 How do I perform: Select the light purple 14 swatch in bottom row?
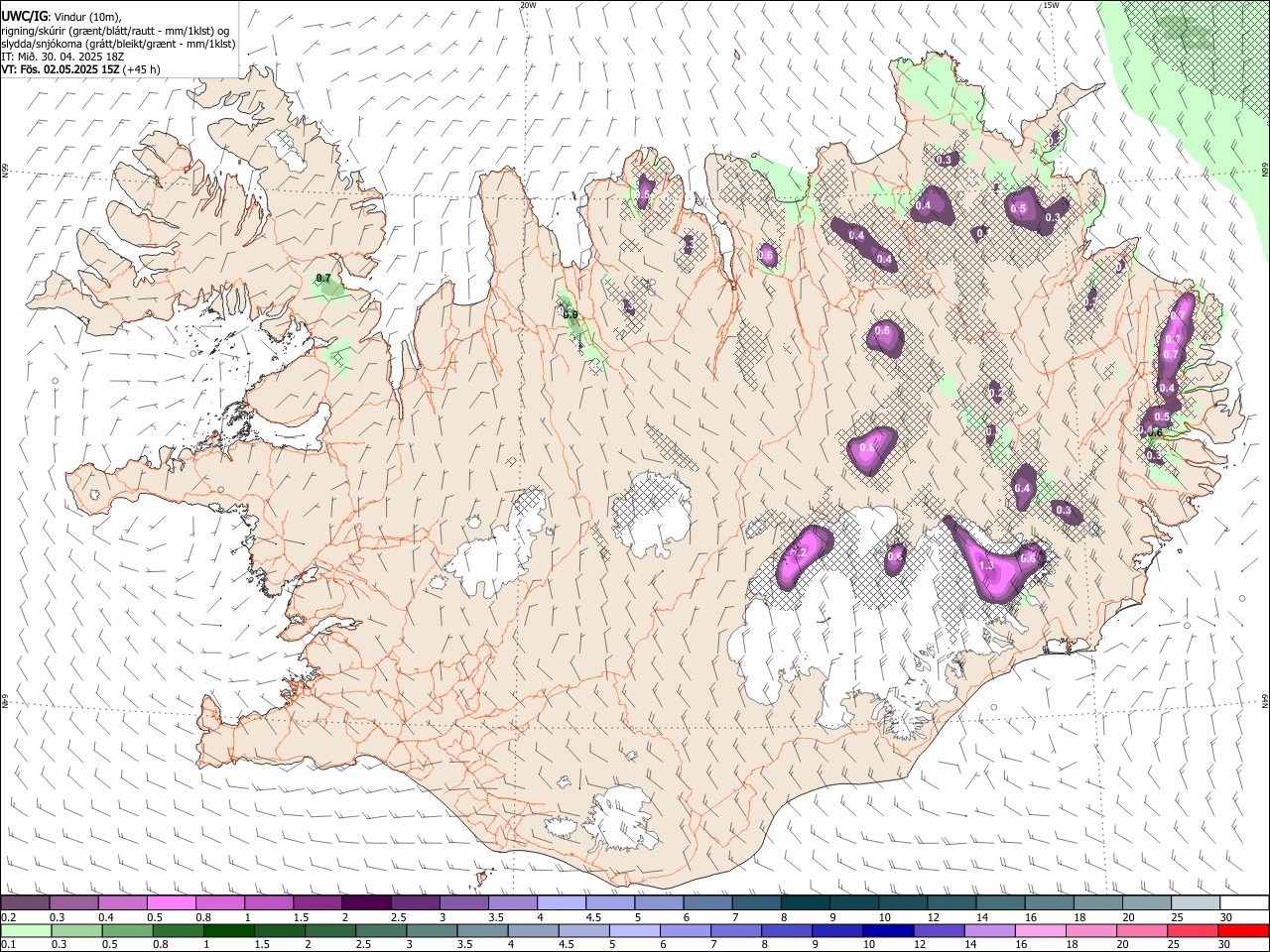pyautogui.click(x=988, y=930)
